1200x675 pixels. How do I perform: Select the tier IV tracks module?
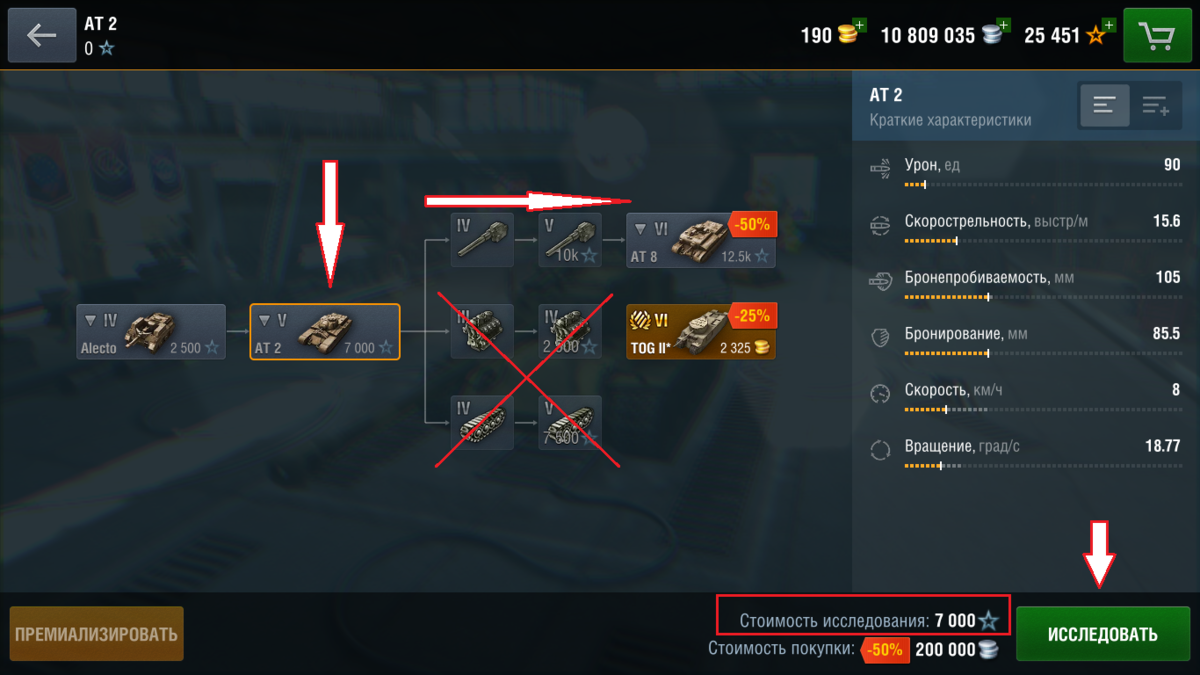[482, 423]
